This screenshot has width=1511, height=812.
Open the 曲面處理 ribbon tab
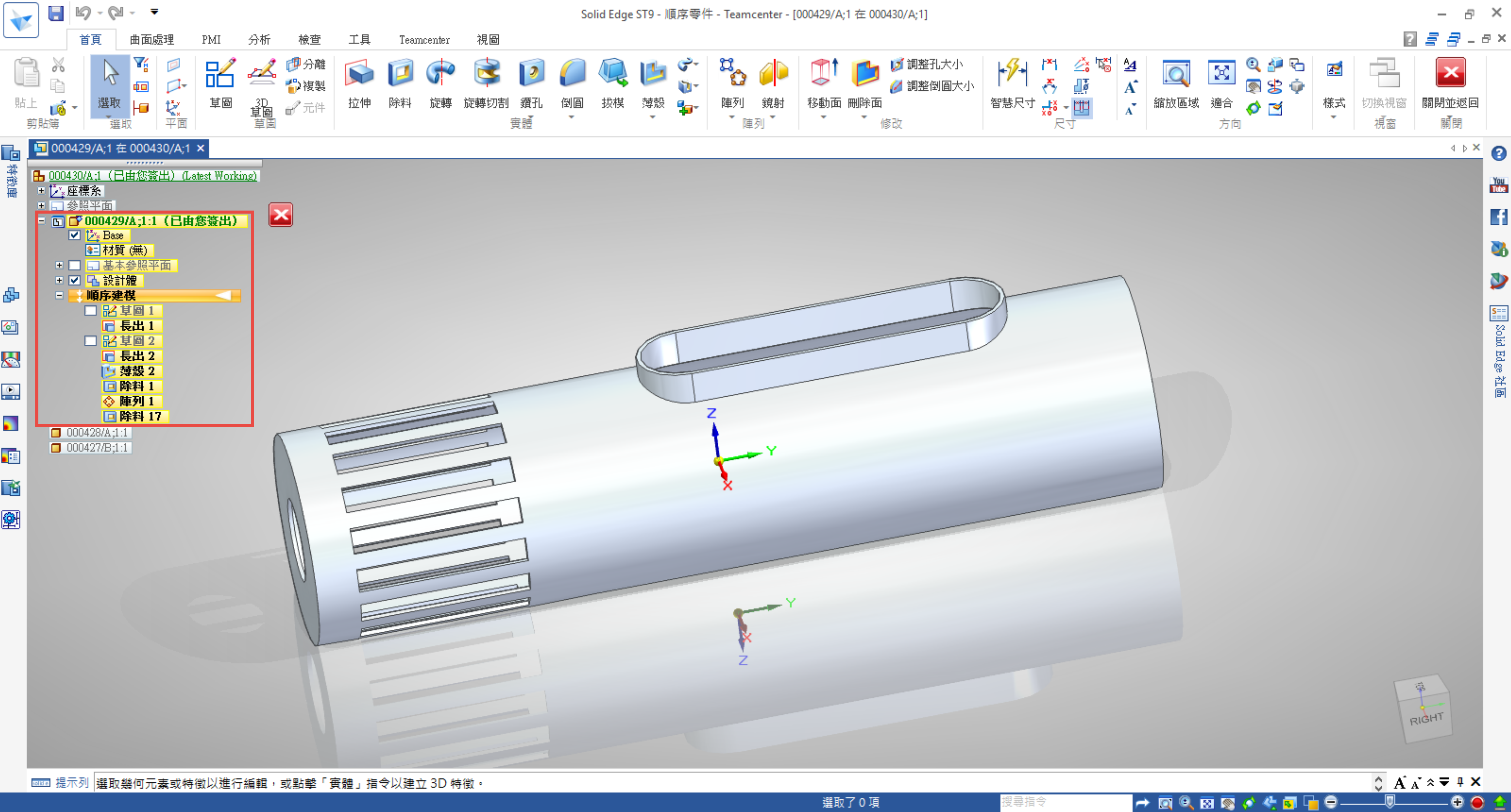tap(151, 39)
